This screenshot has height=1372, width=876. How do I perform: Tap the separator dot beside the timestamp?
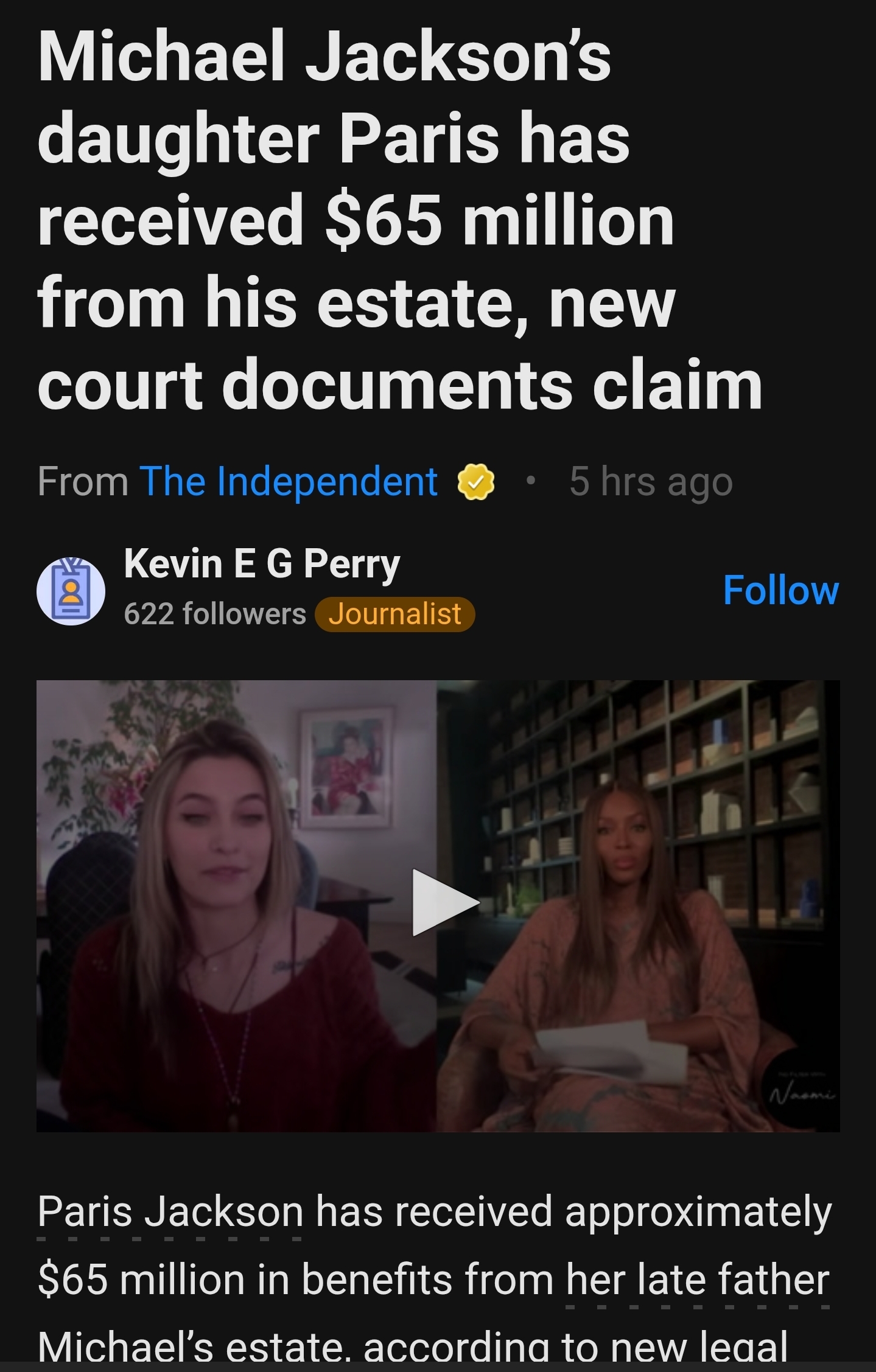[531, 482]
